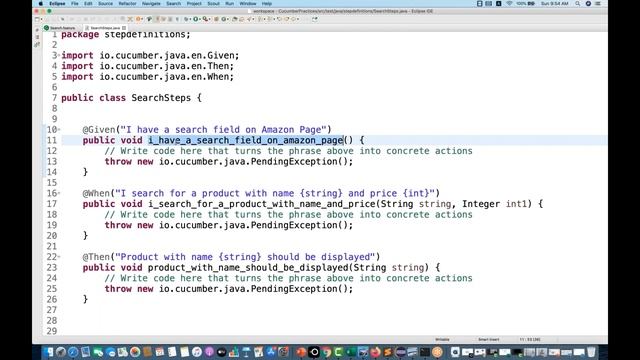Collapse the imports fold at line 3

[x=59, y=55]
